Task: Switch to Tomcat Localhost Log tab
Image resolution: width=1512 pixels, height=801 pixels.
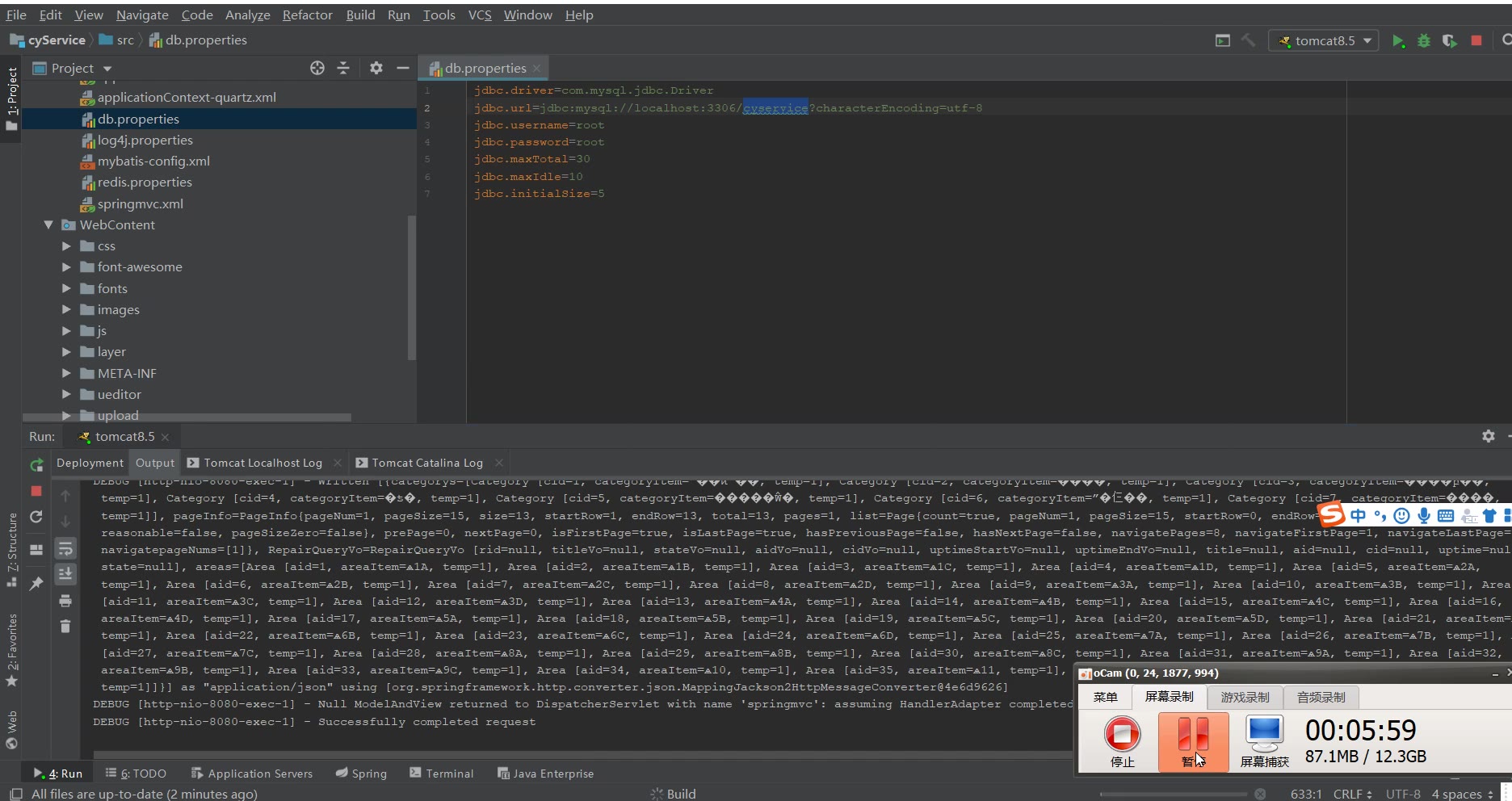Action: [262, 463]
